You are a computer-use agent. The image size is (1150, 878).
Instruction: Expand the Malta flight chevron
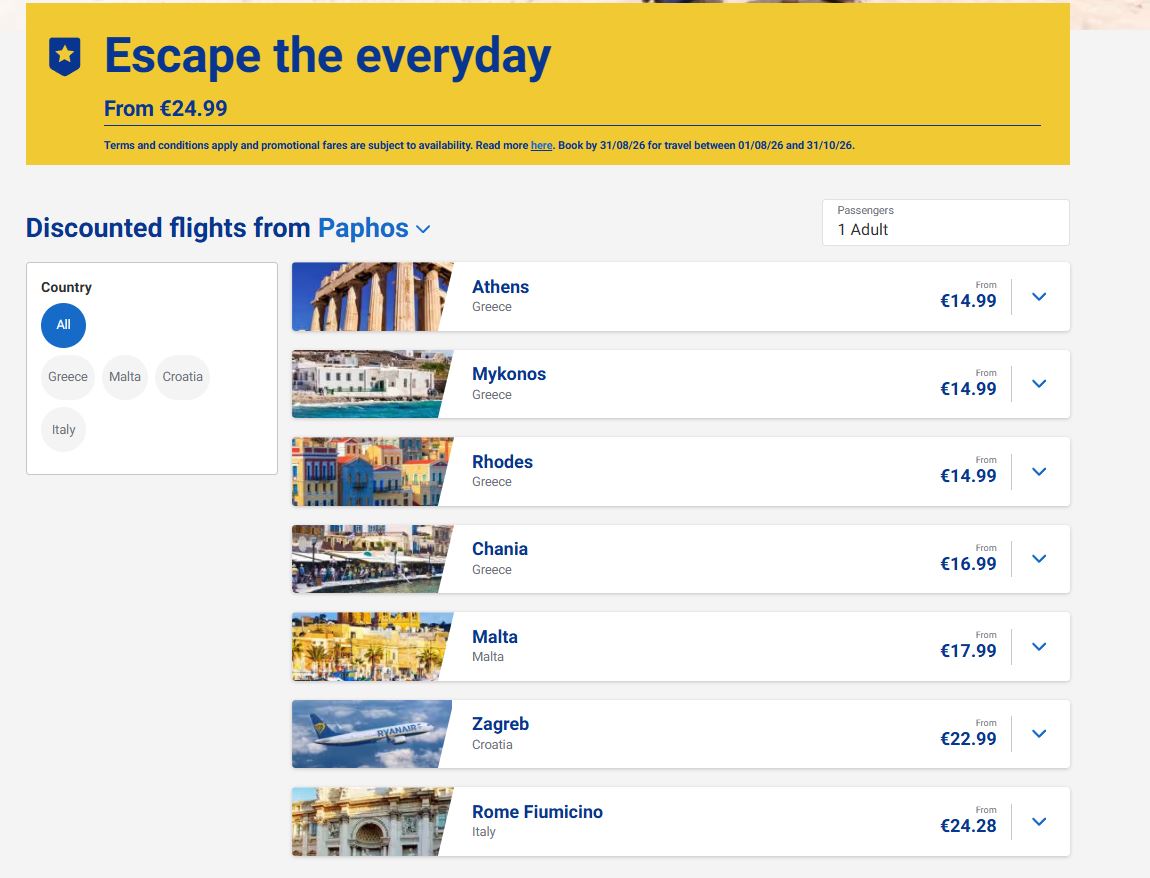1039,646
